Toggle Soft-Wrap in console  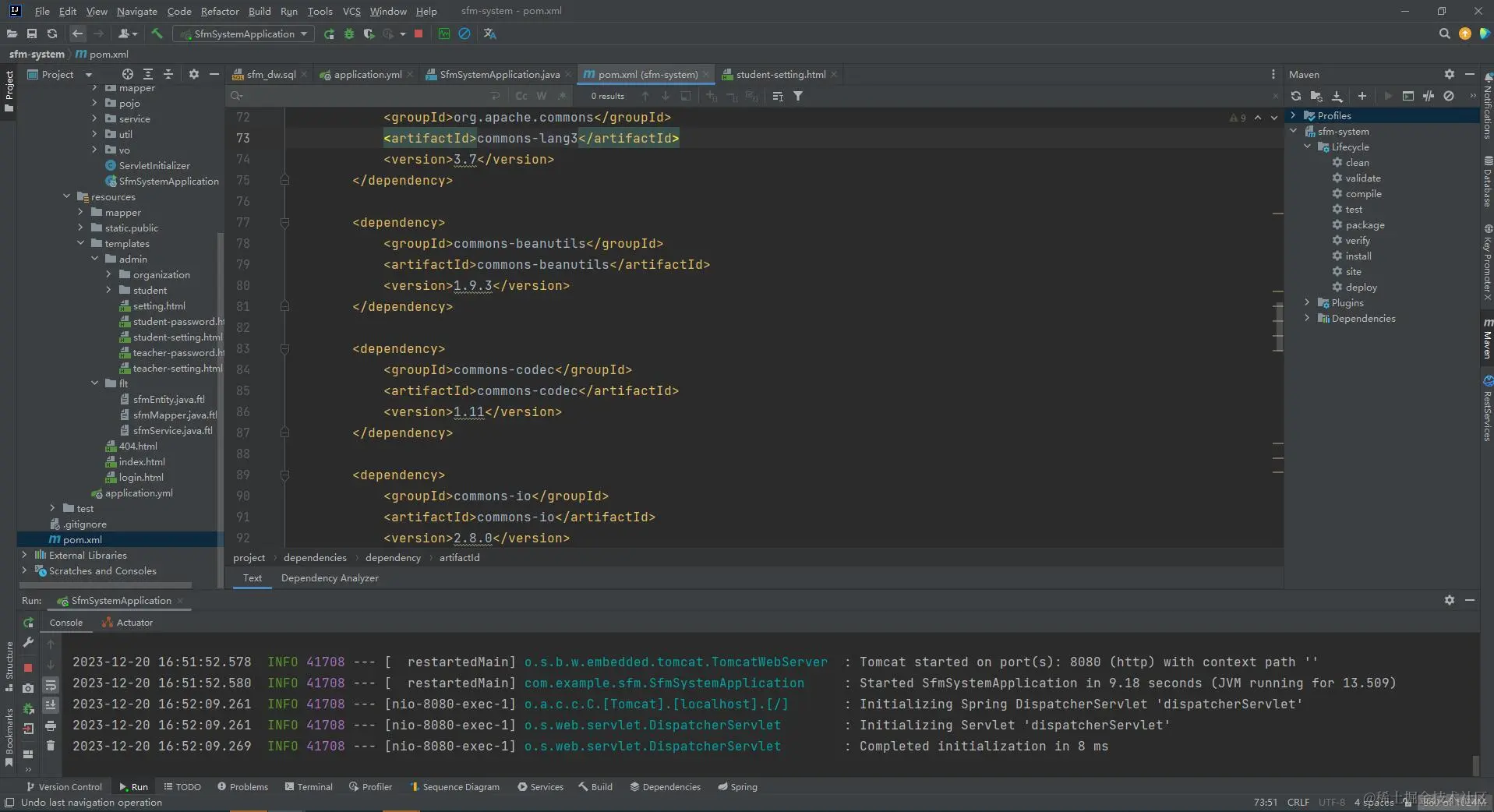(x=51, y=685)
